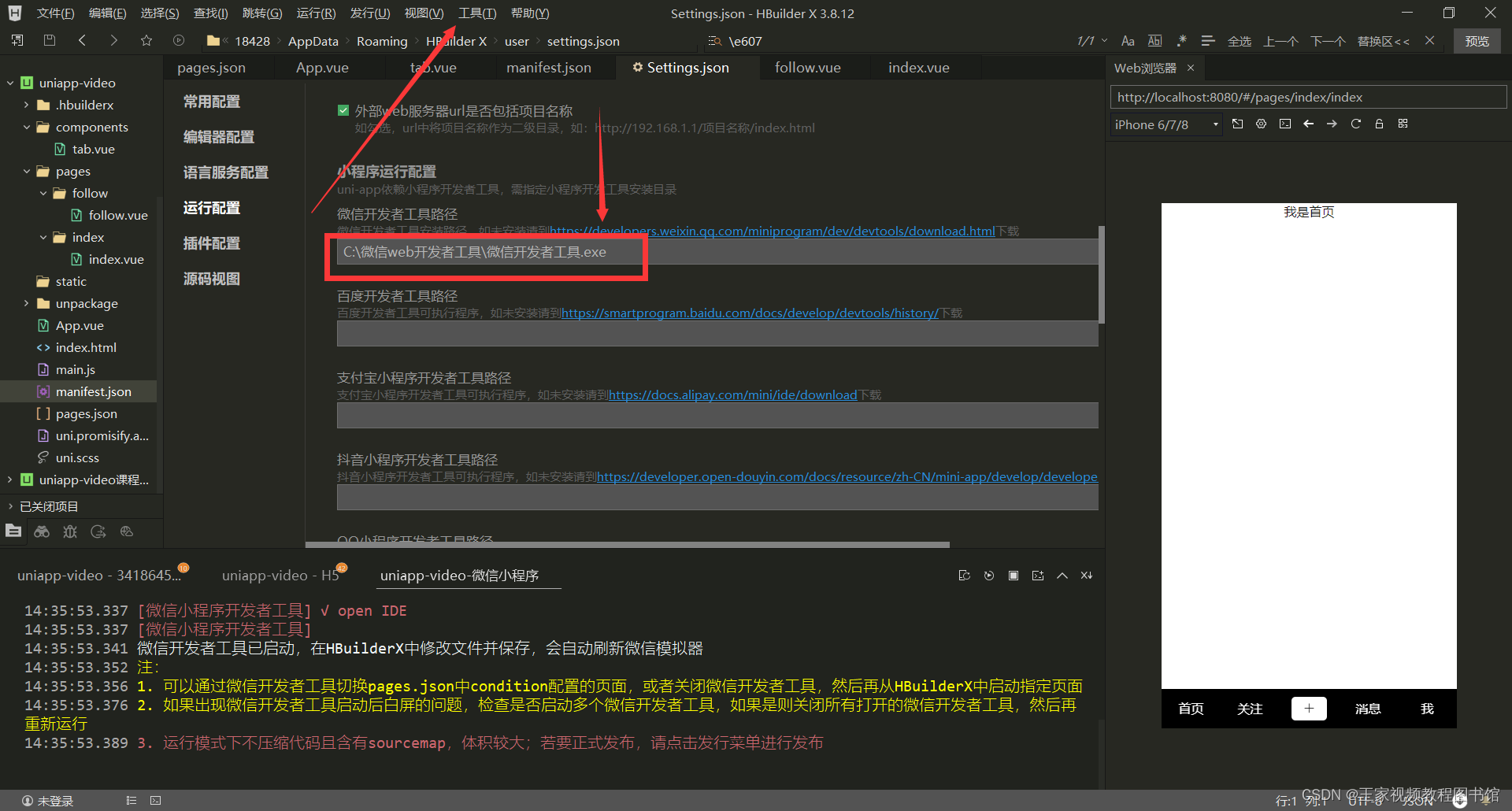Collapse the pages folder

(x=26, y=171)
